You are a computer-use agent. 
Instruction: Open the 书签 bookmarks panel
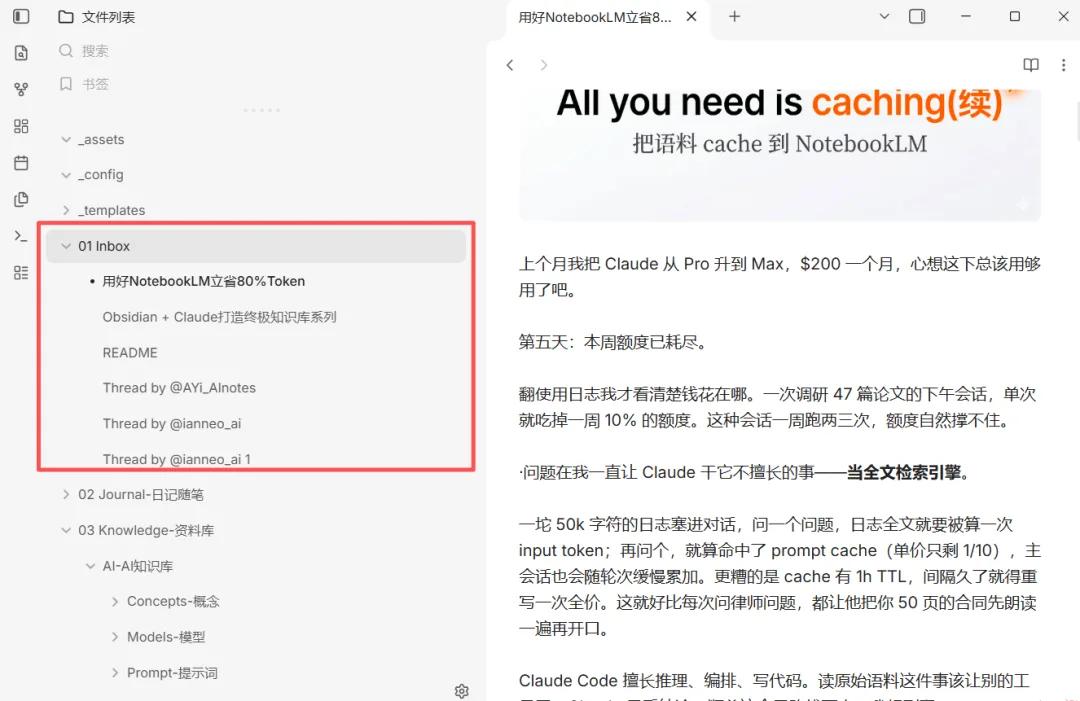[x=84, y=83]
